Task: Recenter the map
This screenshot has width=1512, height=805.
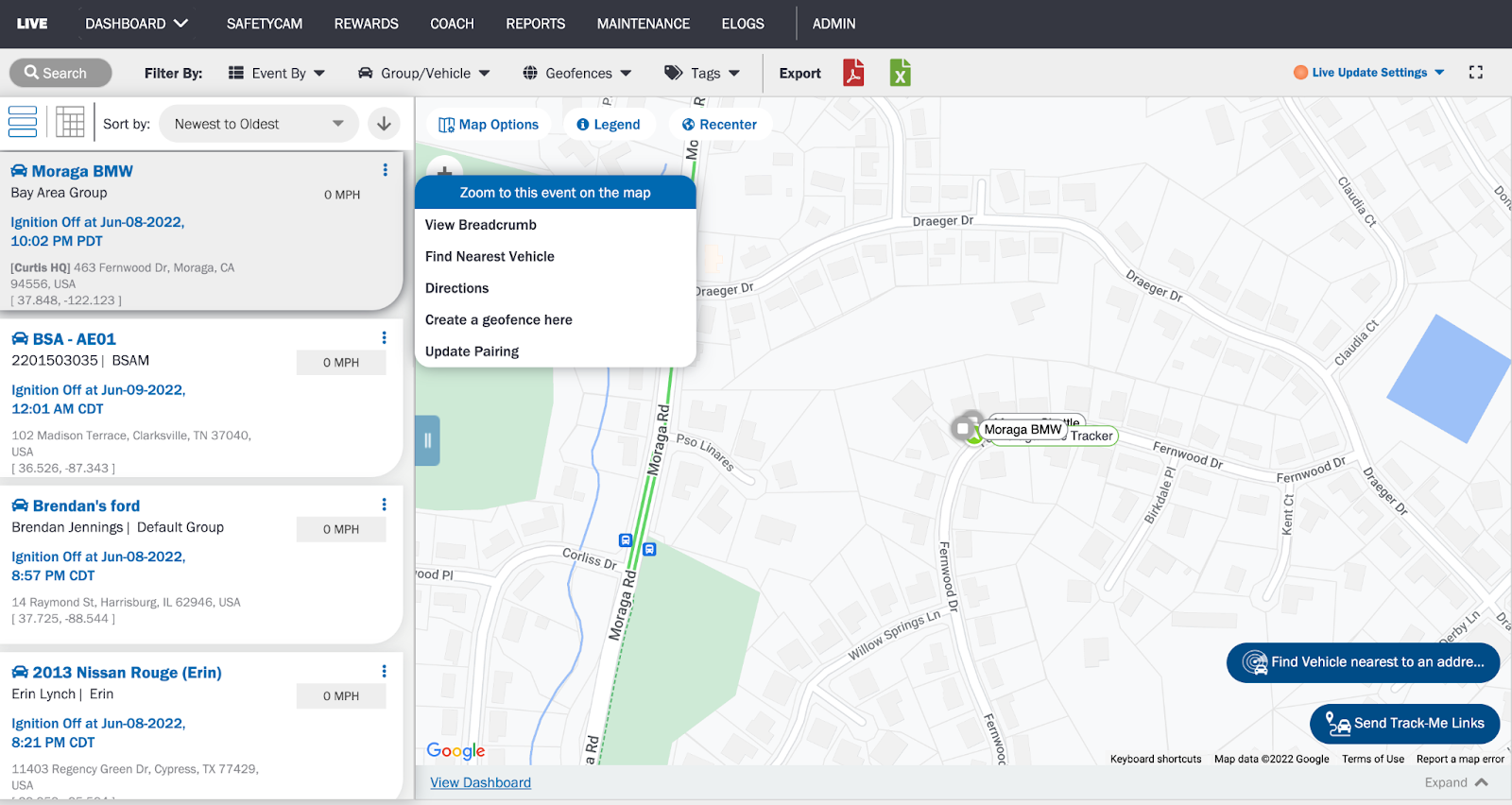Action: tap(719, 124)
